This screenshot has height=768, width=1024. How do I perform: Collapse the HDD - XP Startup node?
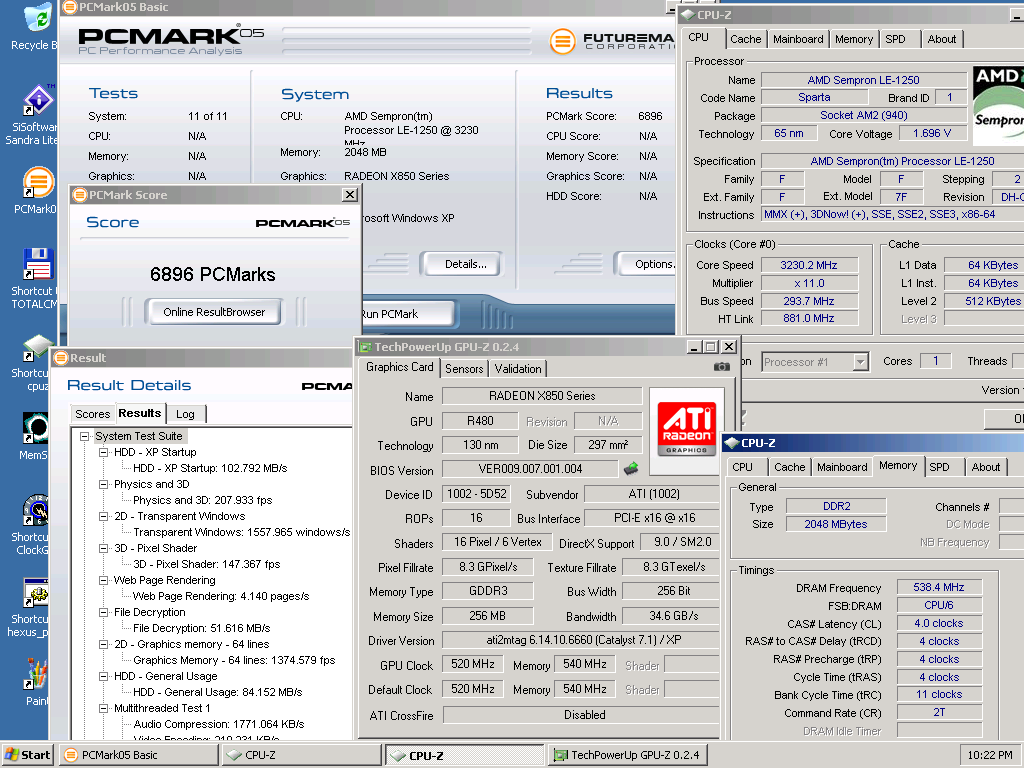(103, 452)
